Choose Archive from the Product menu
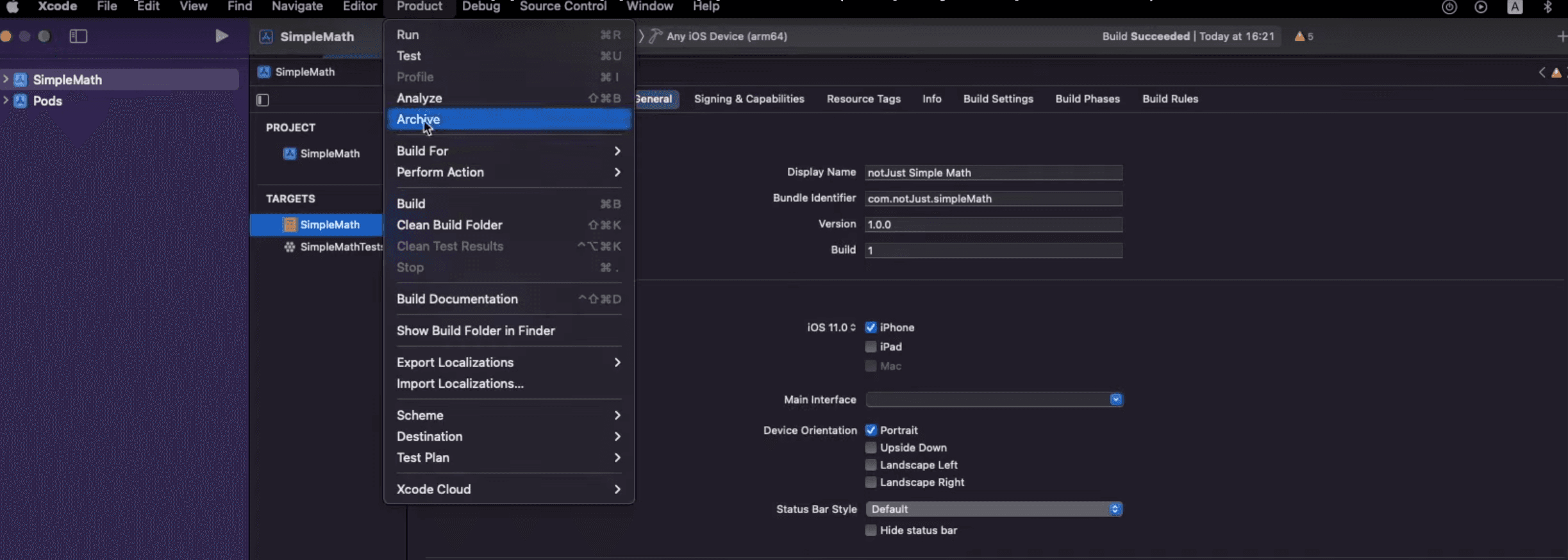Viewport: 1568px width, 560px height. coord(418,119)
